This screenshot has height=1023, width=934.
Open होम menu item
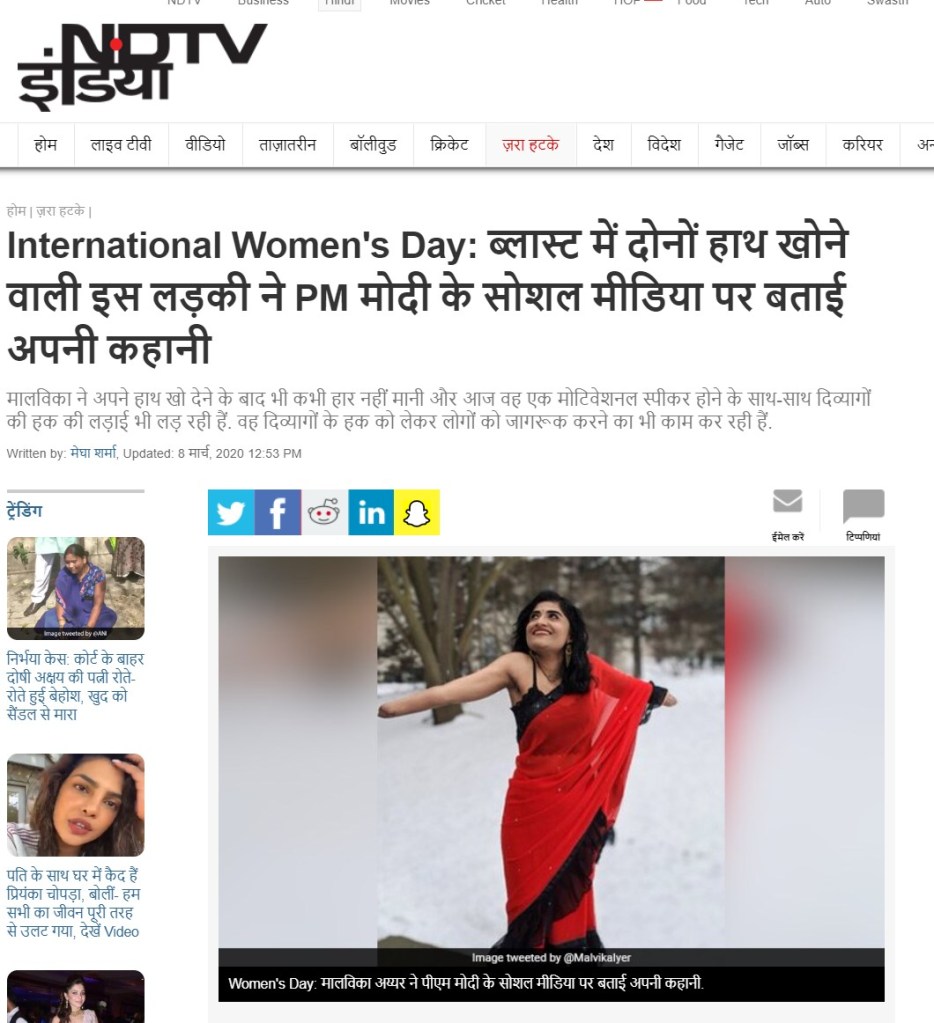(x=46, y=144)
